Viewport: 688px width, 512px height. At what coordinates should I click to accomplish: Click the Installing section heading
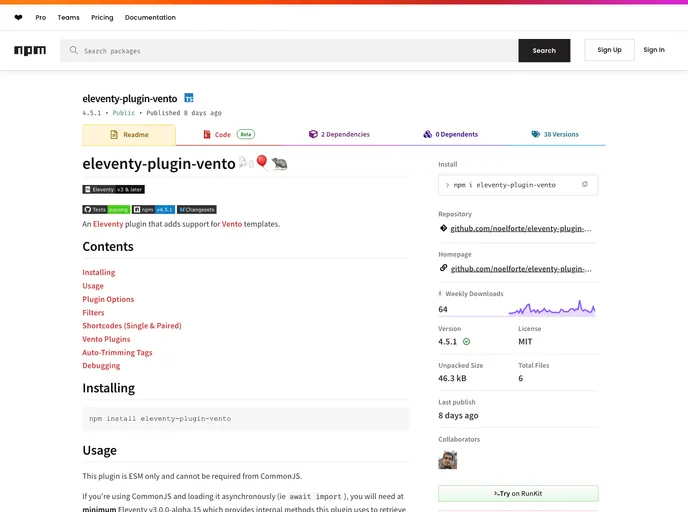click(x=108, y=388)
